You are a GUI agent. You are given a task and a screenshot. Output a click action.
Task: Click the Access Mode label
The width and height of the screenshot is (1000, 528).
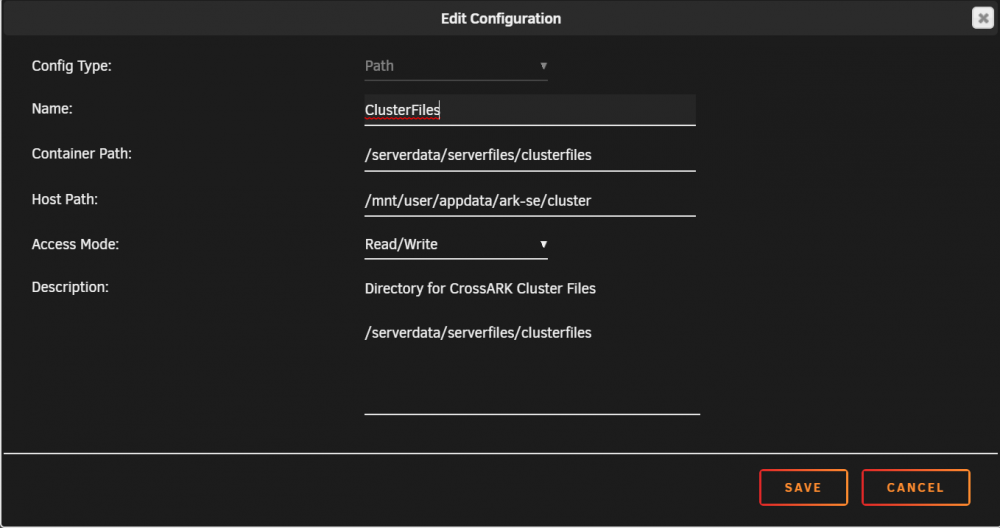pyautogui.click(x=75, y=244)
